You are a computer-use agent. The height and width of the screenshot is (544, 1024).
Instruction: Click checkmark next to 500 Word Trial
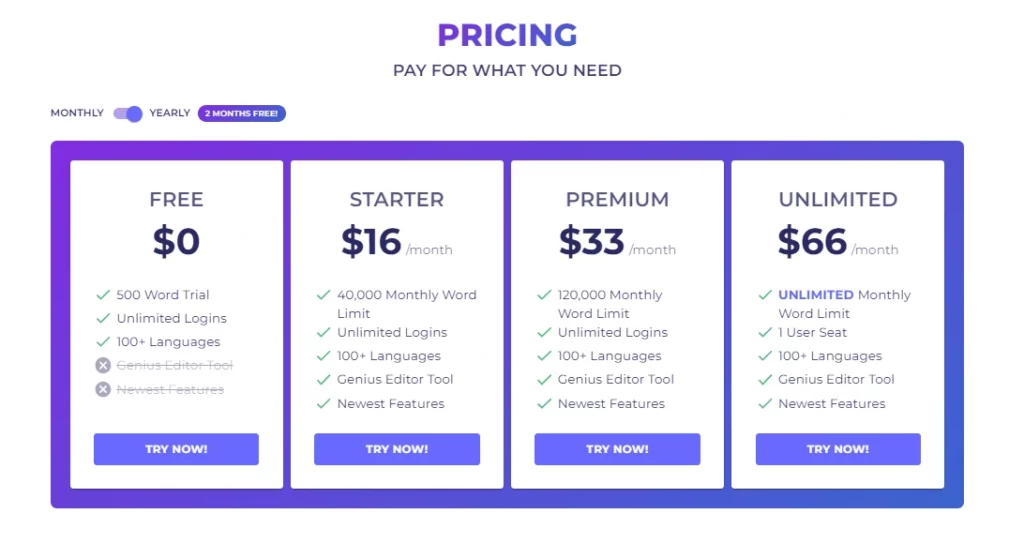(103, 295)
